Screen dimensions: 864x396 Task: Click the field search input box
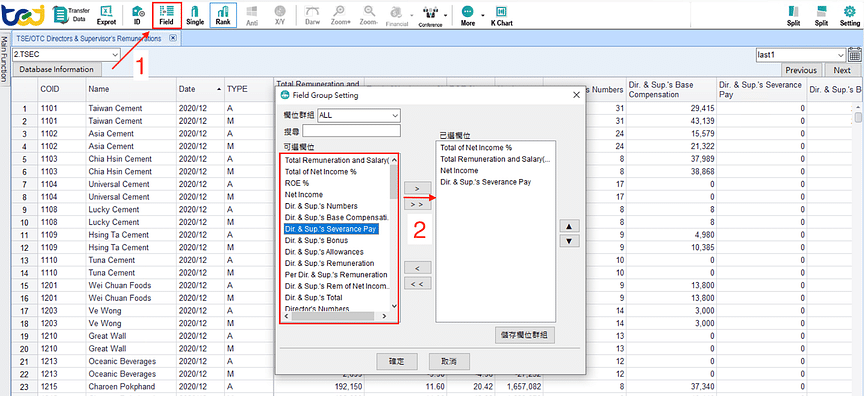352,131
